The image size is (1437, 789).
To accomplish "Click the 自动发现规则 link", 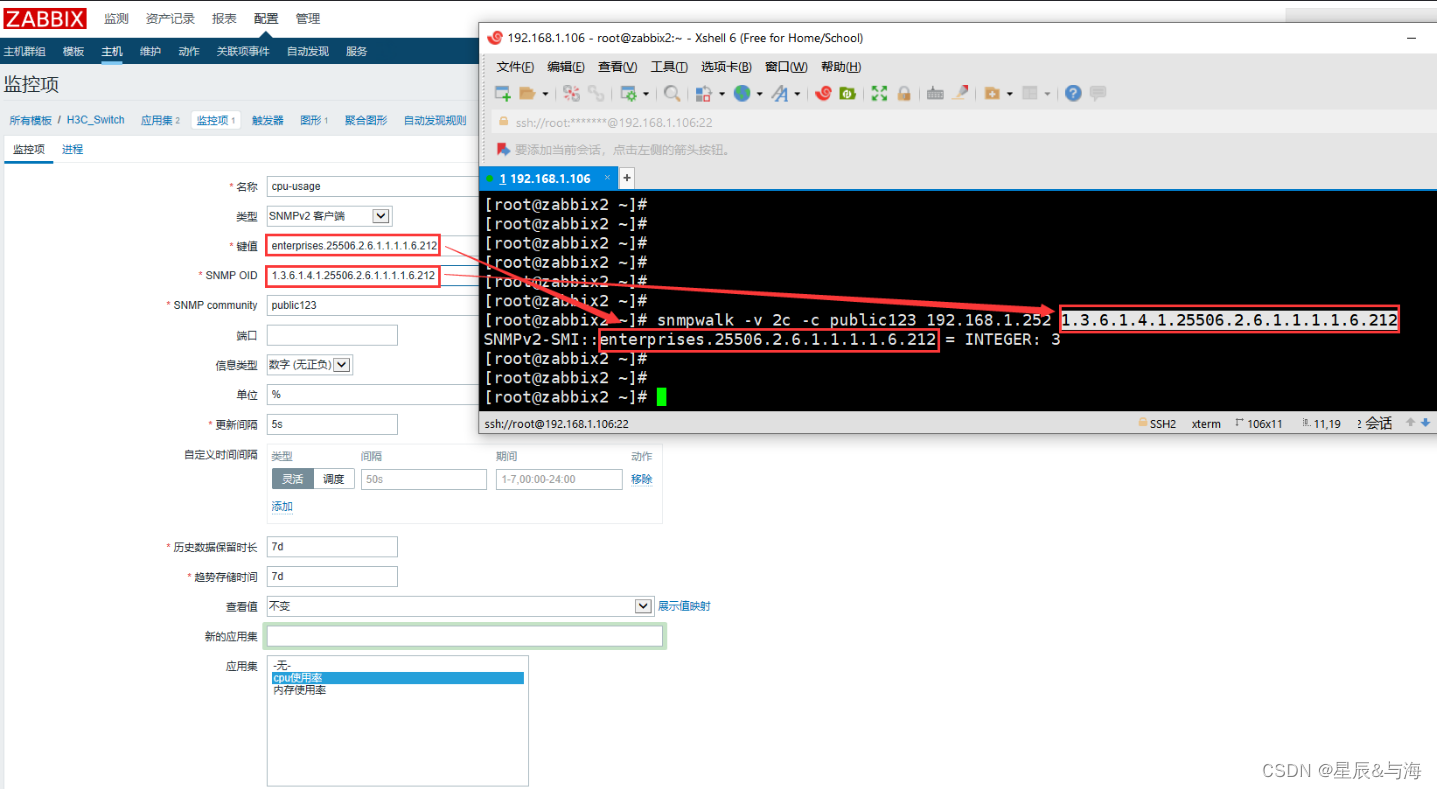I will pyautogui.click(x=435, y=120).
